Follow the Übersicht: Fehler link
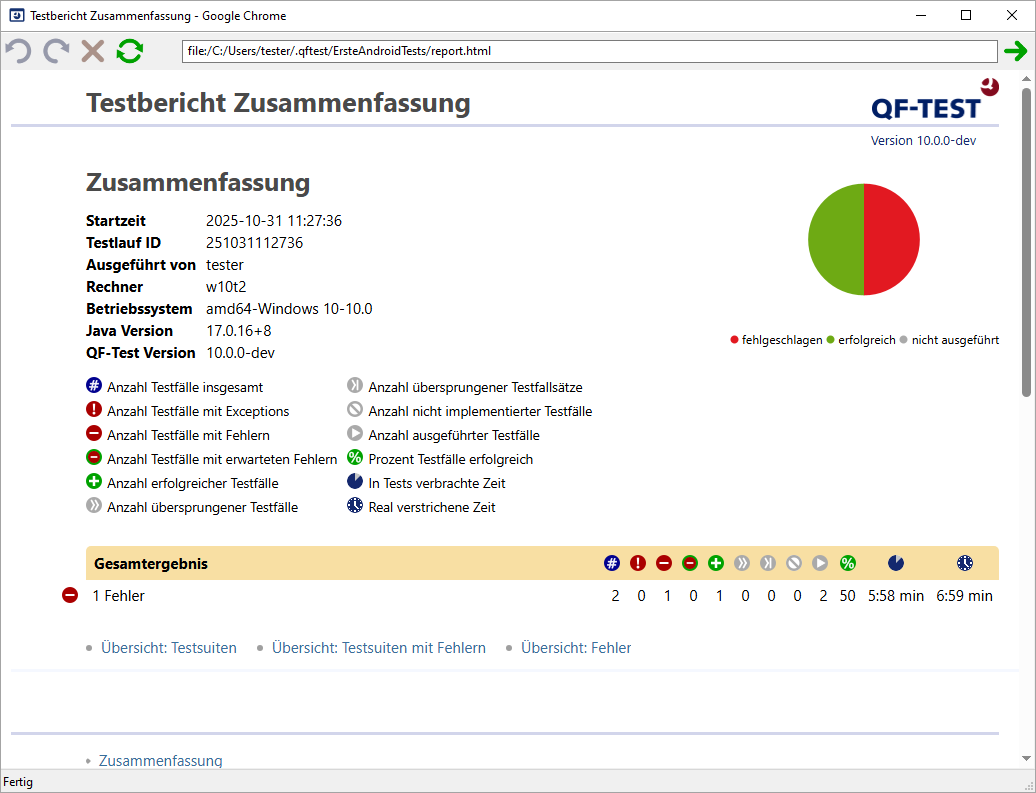Image resolution: width=1036 pixels, height=793 pixels. tap(576, 648)
